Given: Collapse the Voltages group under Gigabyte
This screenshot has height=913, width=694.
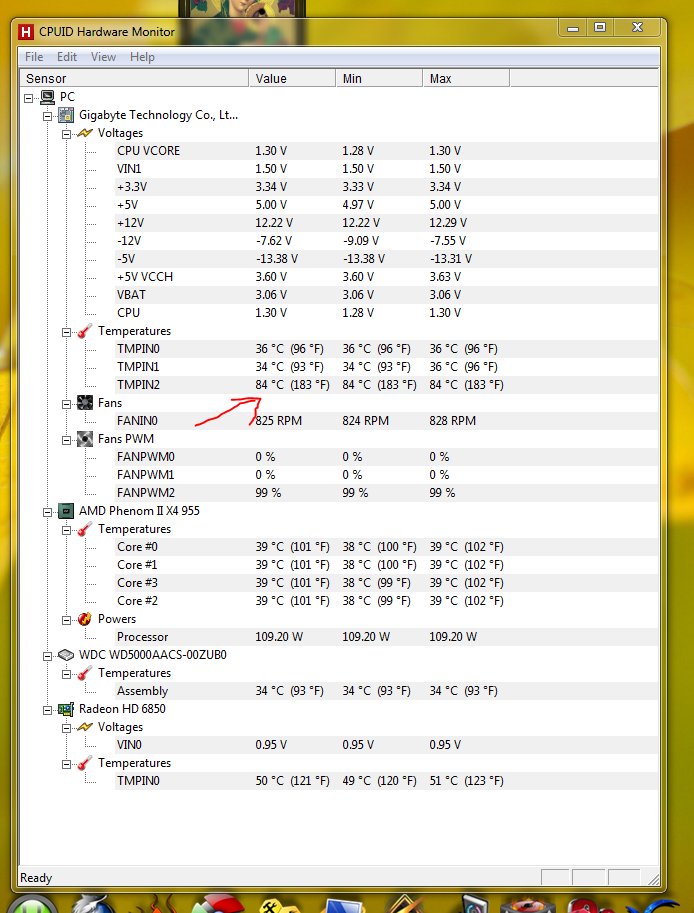Looking at the screenshot, I should pos(66,134).
